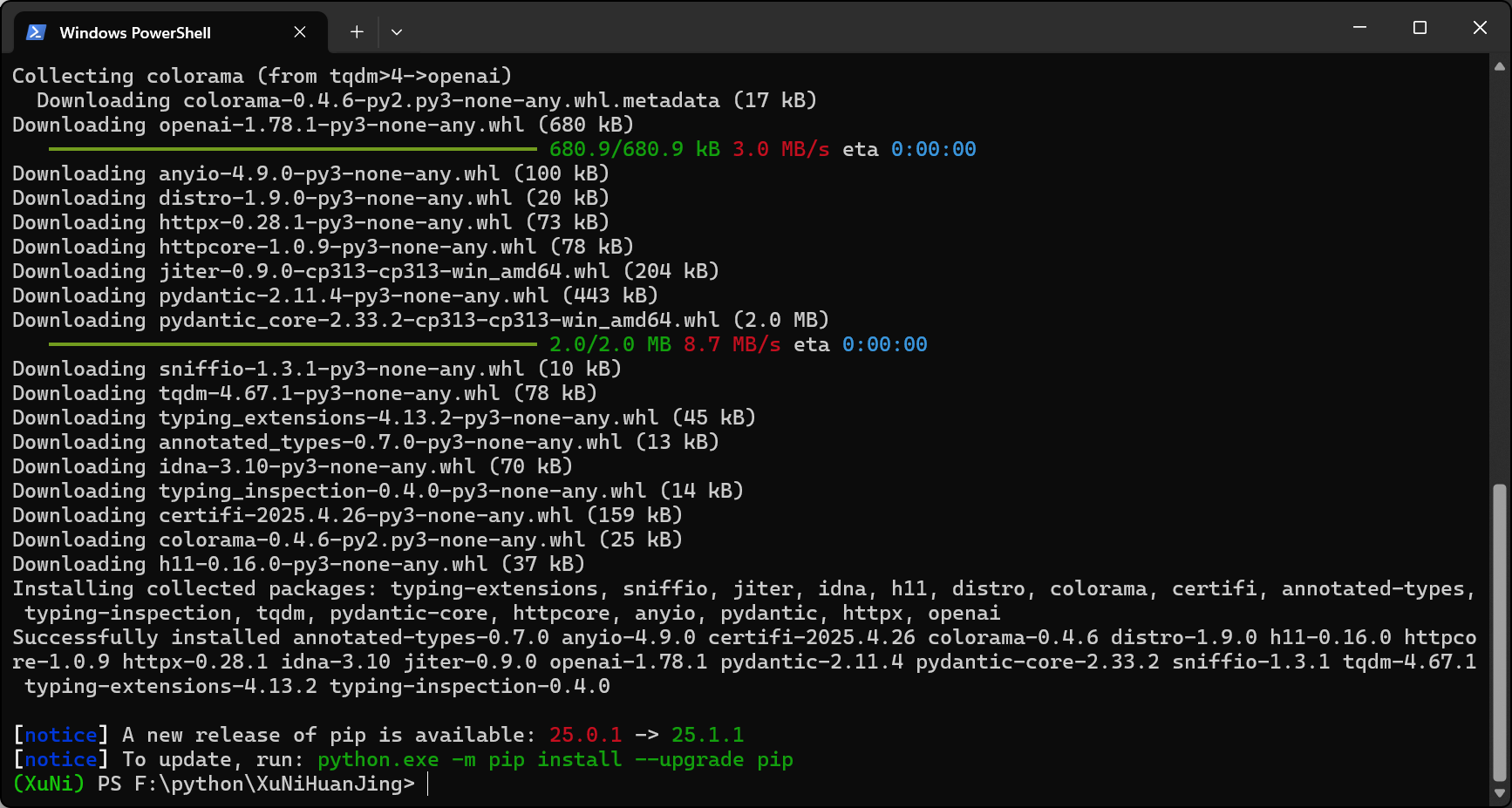Click the green progress bar for pydantic_core

point(292,343)
